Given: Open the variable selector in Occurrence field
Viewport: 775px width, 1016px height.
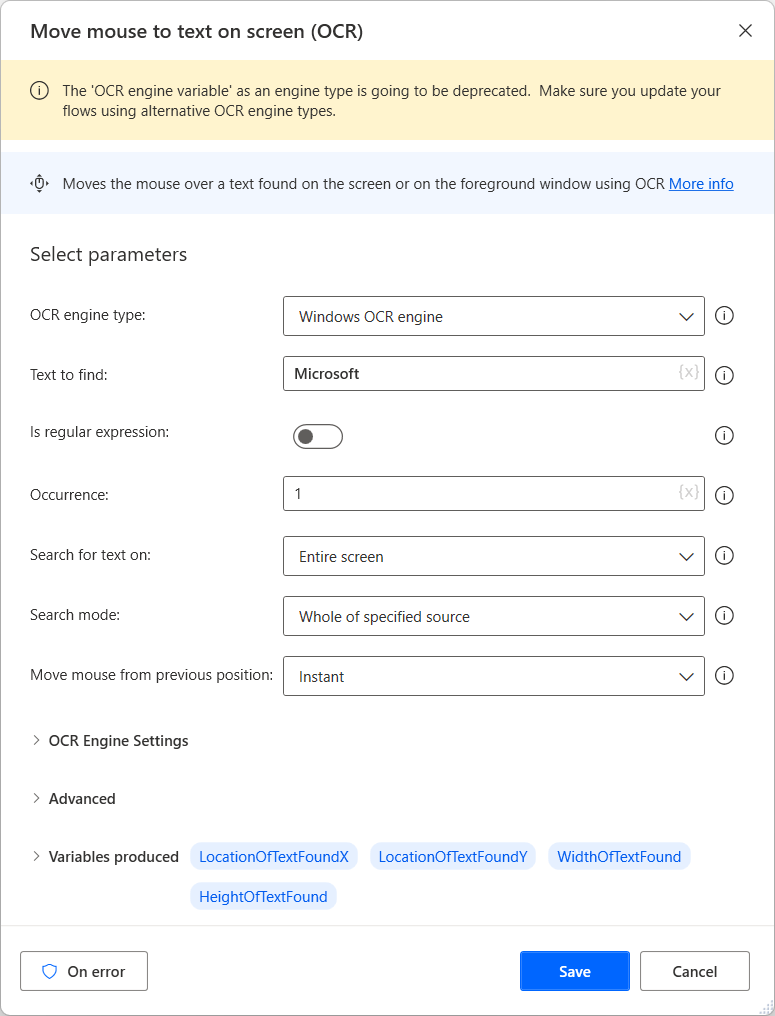Looking at the screenshot, I should [688, 494].
